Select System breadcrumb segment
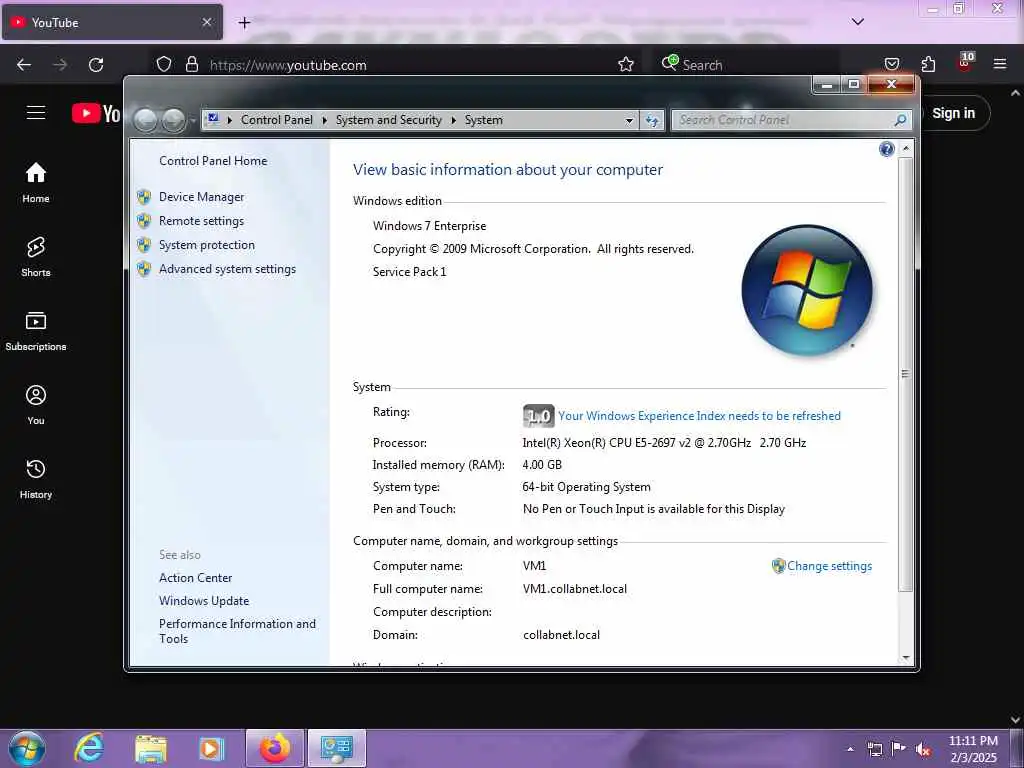This screenshot has height=768, width=1024. (x=484, y=120)
